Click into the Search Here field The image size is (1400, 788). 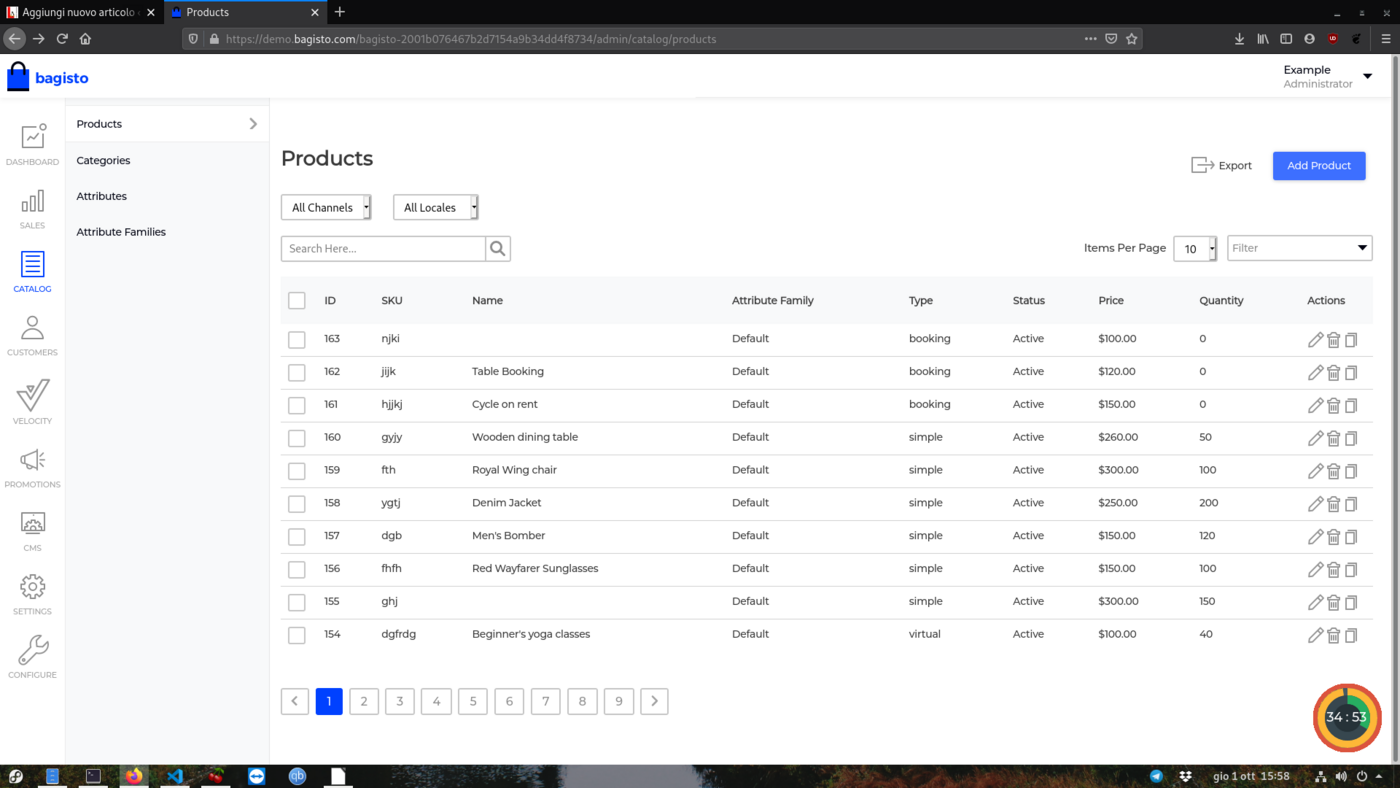coord(383,249)
